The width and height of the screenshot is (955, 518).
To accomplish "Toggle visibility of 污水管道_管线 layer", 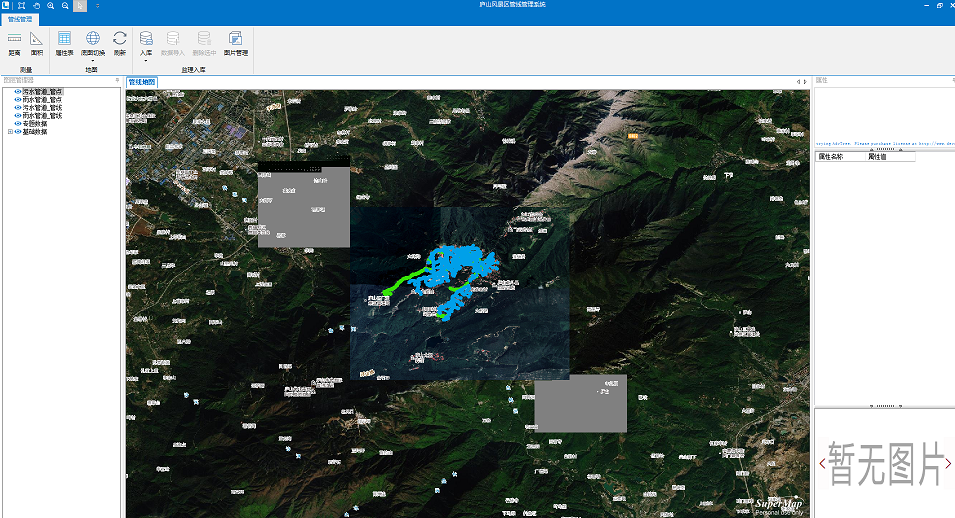I will coord(18,107).
